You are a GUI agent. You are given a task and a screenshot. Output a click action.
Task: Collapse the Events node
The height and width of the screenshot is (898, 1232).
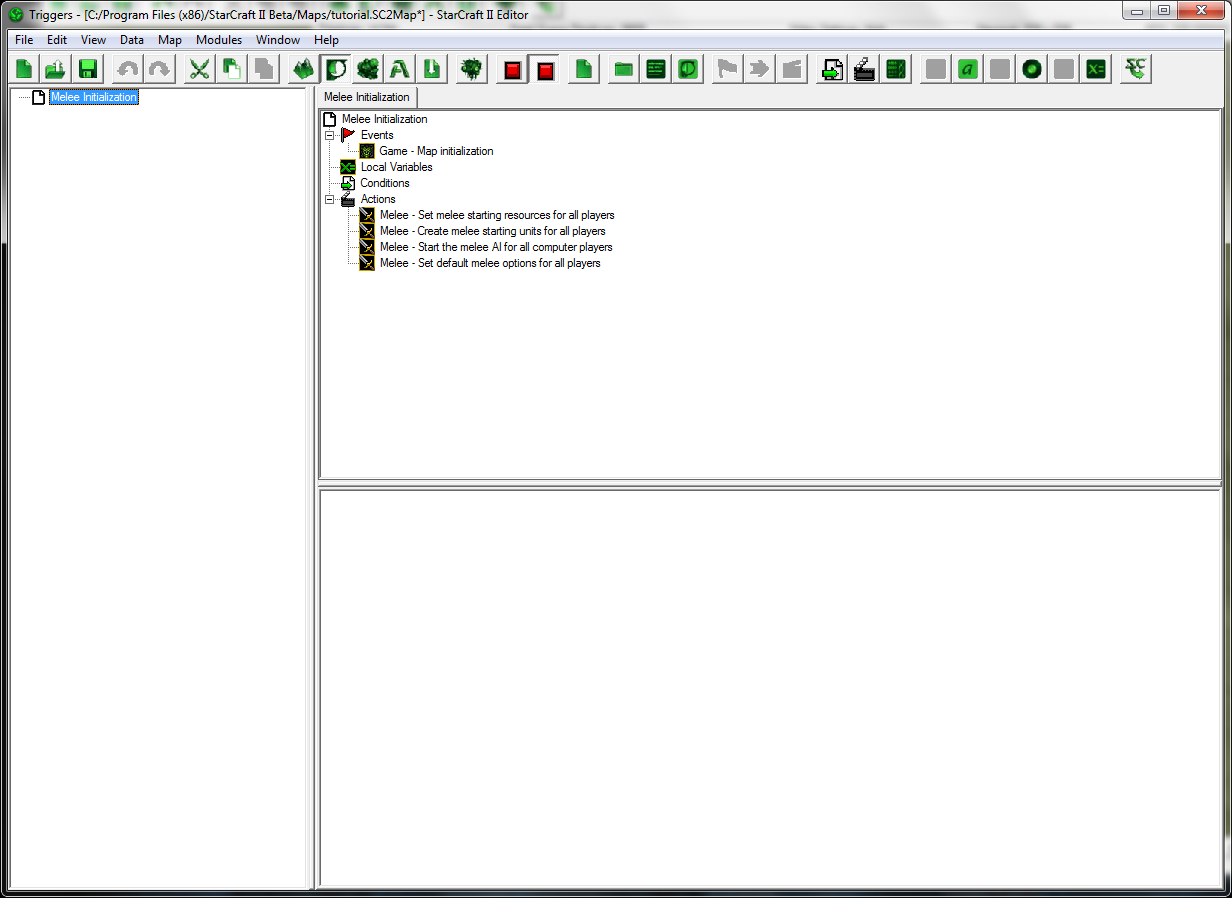(330, 135)
